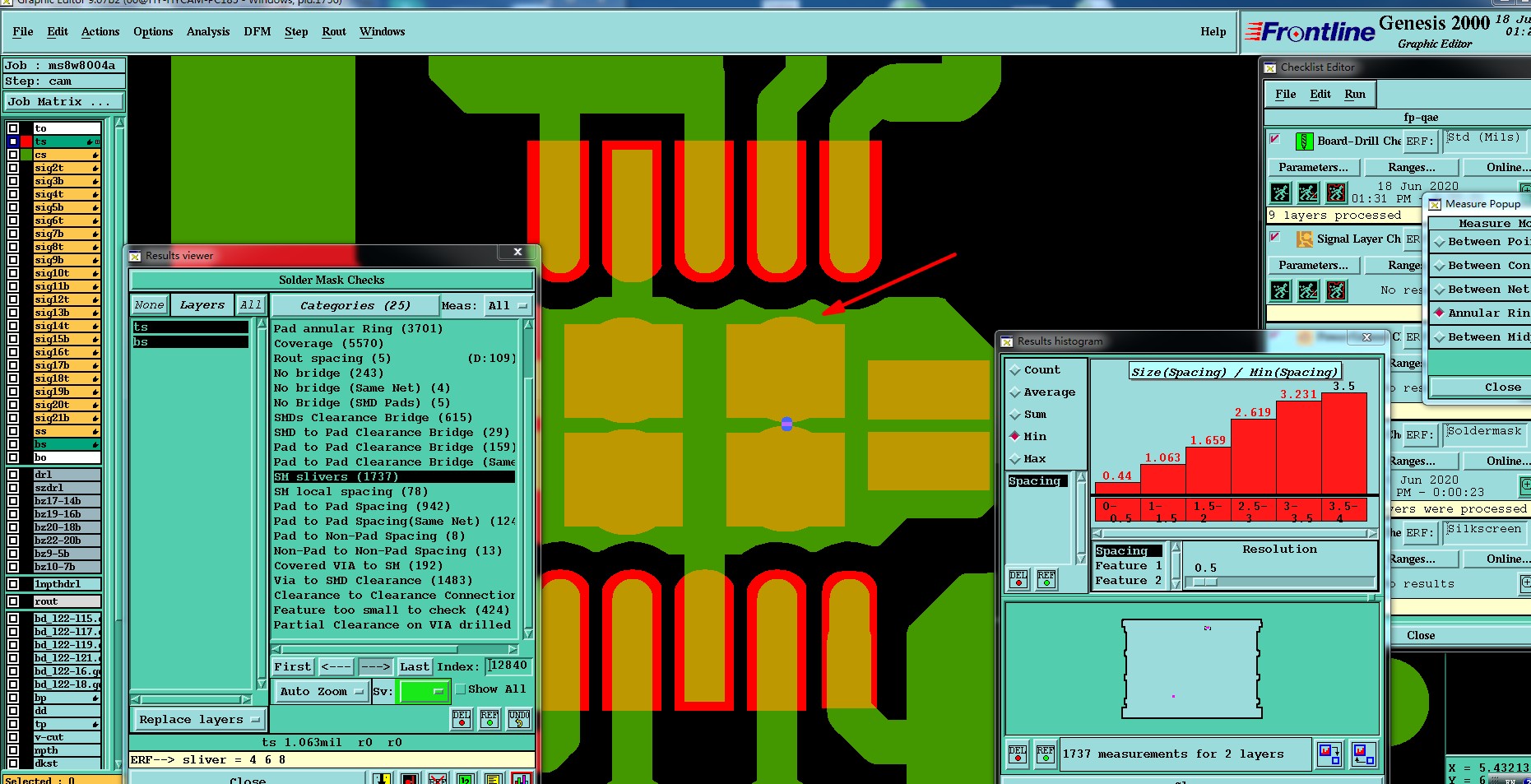Screen dimensions: 1531x784
Task: Click the yellow notes icon in Results viewer
Action: click(494, 778)
